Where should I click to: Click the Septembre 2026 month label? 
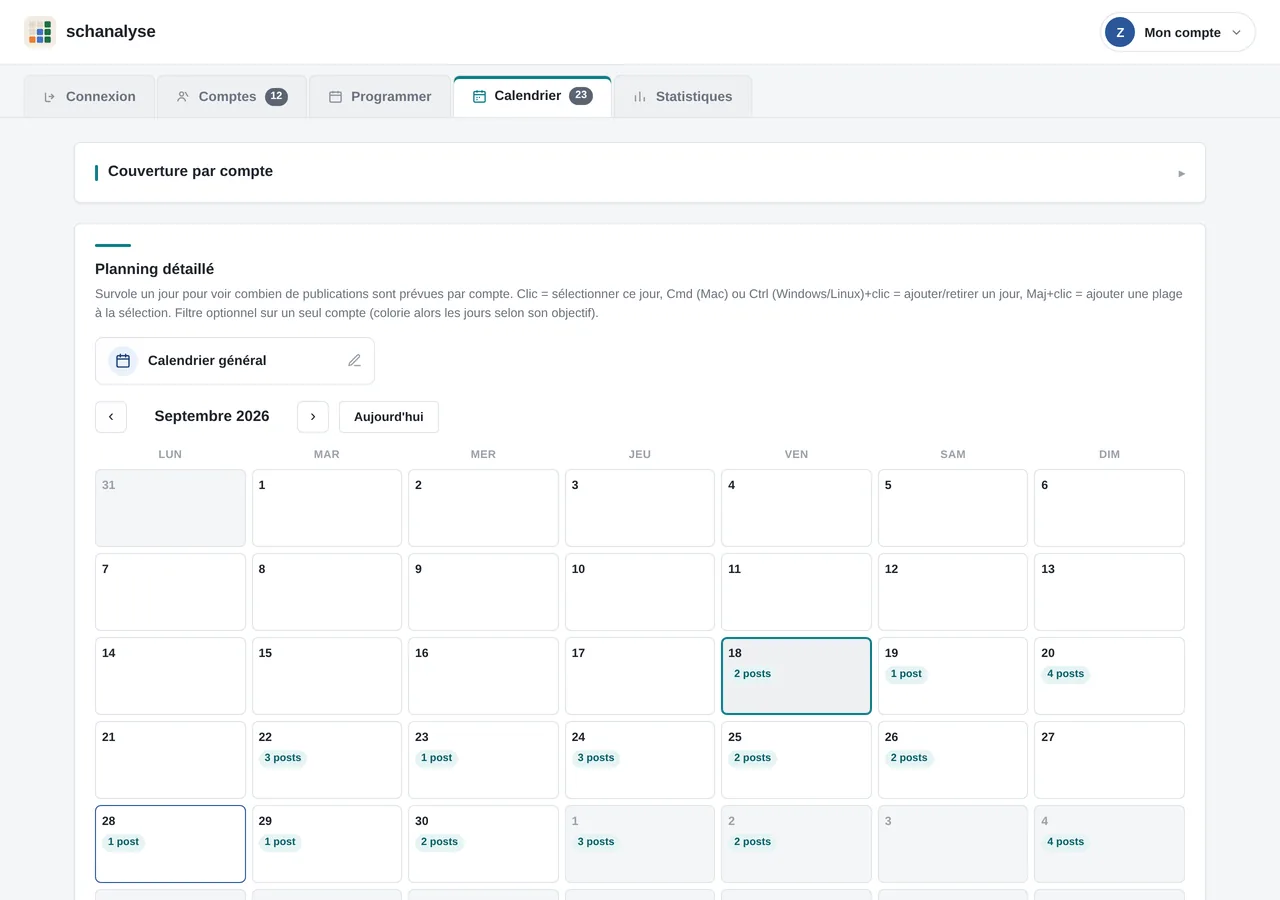point(212,417)
